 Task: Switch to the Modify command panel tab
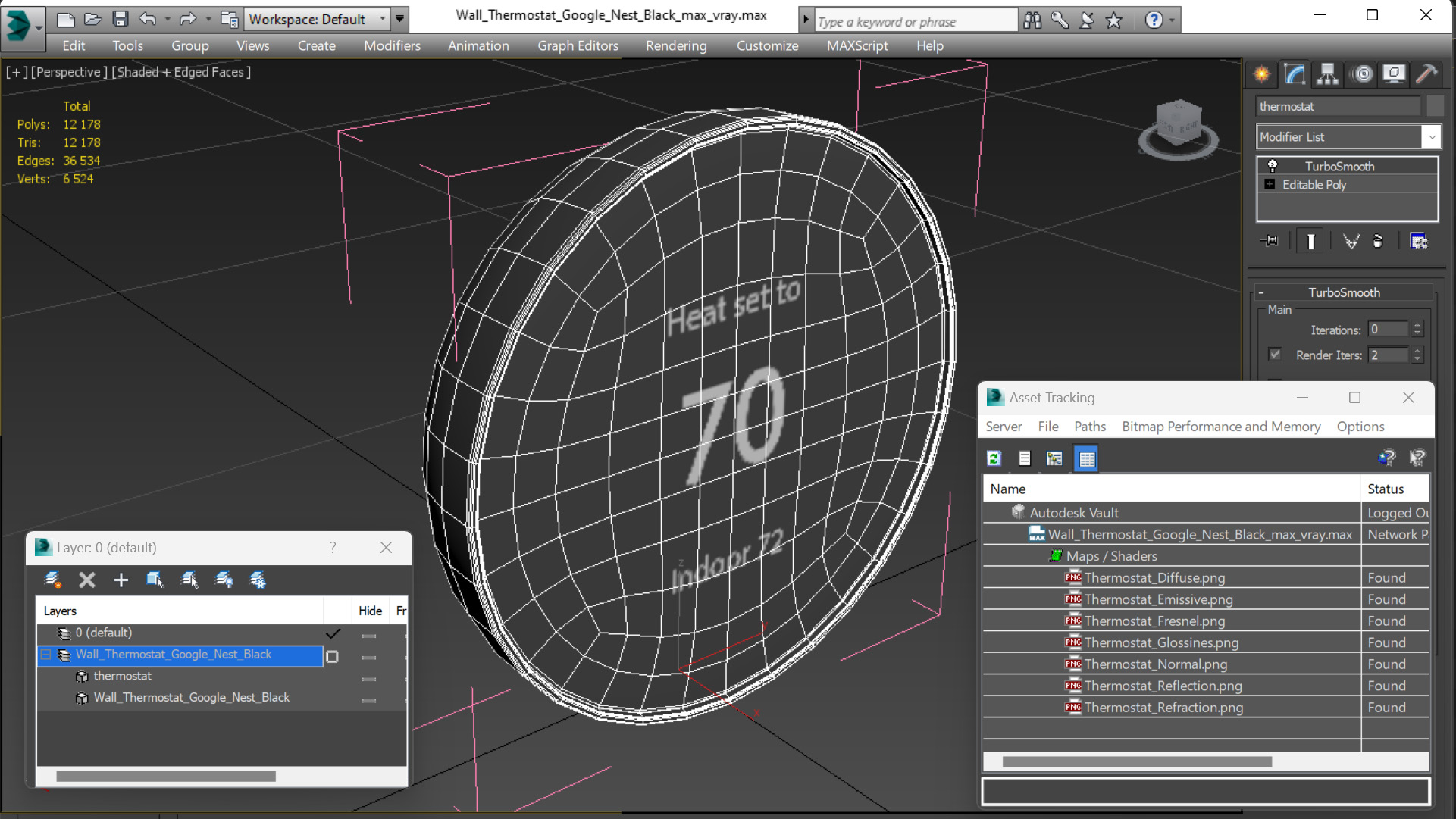1295,73
